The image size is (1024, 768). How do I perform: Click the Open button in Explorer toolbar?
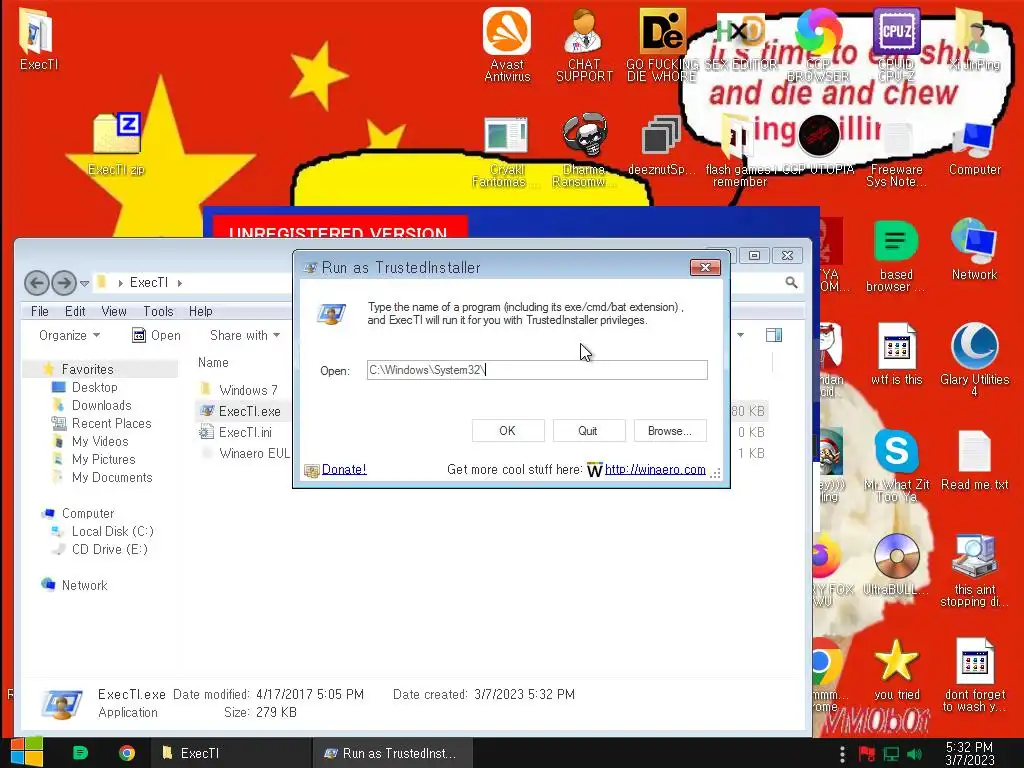(x=156, y=335)
